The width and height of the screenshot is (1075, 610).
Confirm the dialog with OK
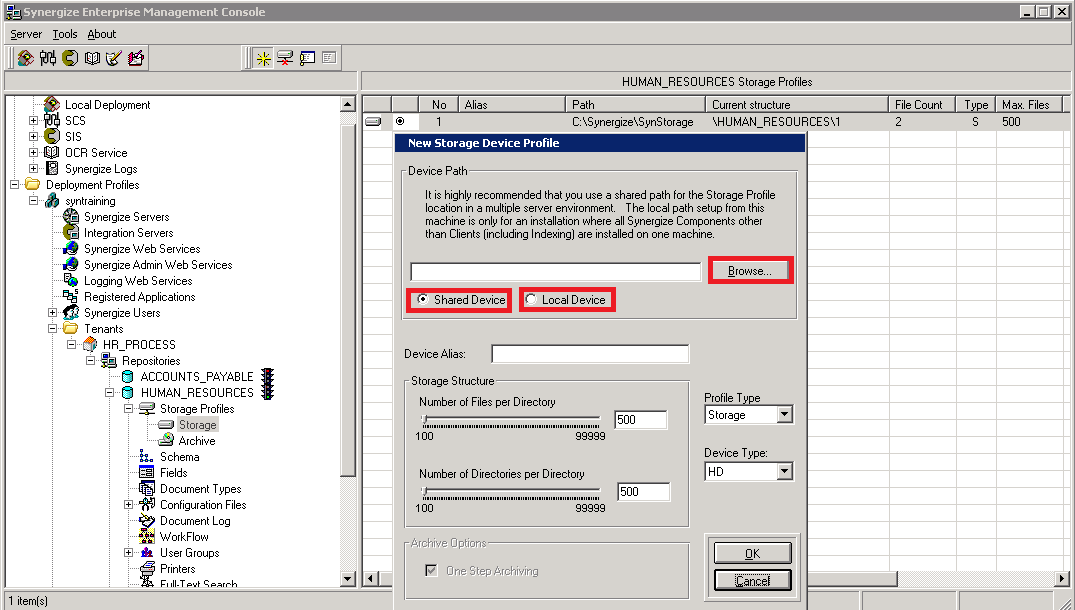pos(752,553)
